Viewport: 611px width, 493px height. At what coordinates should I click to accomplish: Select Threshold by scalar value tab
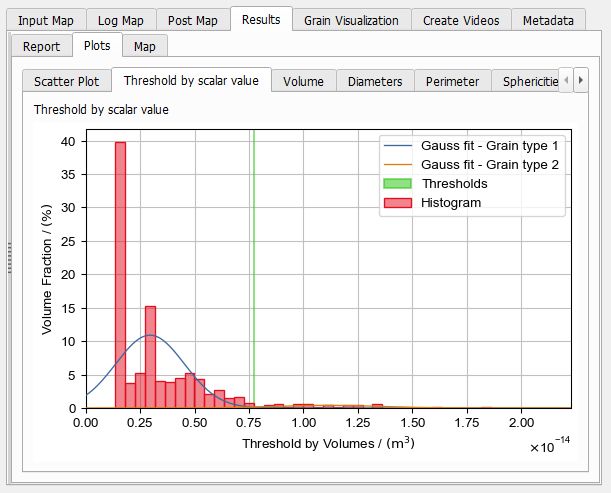(x=191, y=80)
